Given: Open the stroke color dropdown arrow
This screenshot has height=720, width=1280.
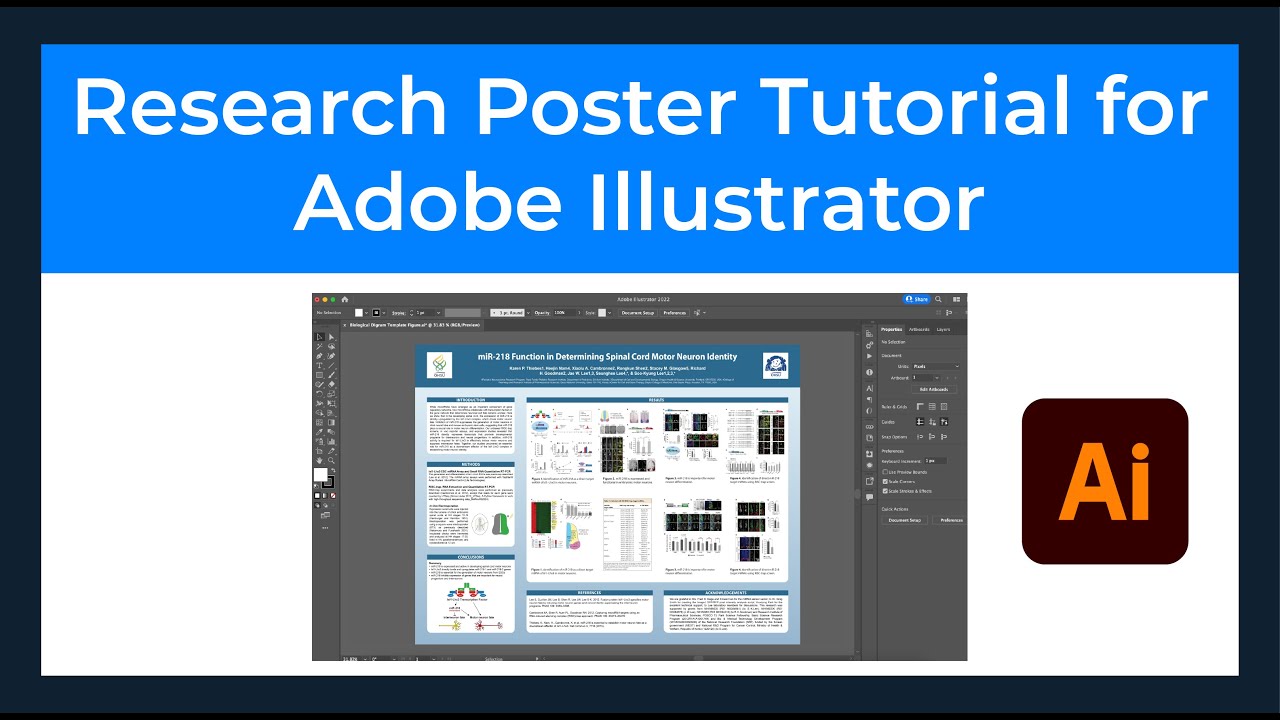Looking at the screenshot, I should click(x=383, y=313).
